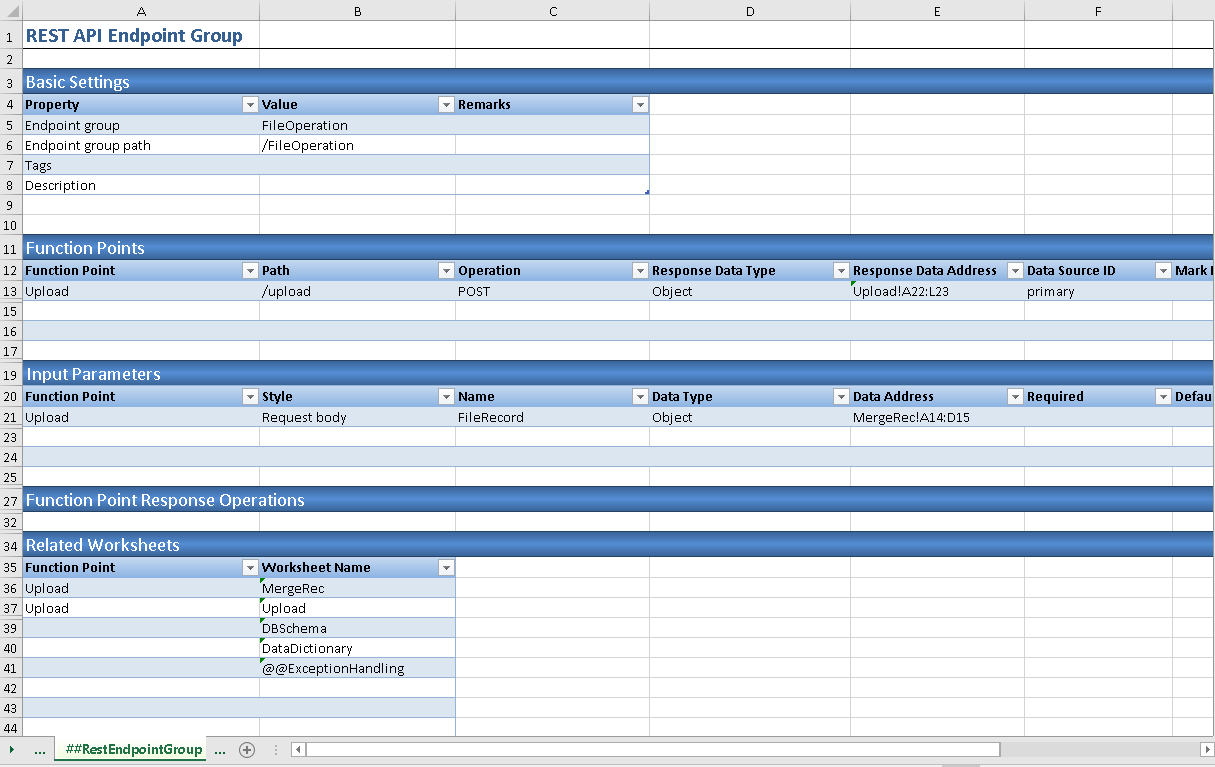Screen dimensions: 1215x767
Task: Click horizontal scrollbar right arrow
Action: click(1207, 750)
